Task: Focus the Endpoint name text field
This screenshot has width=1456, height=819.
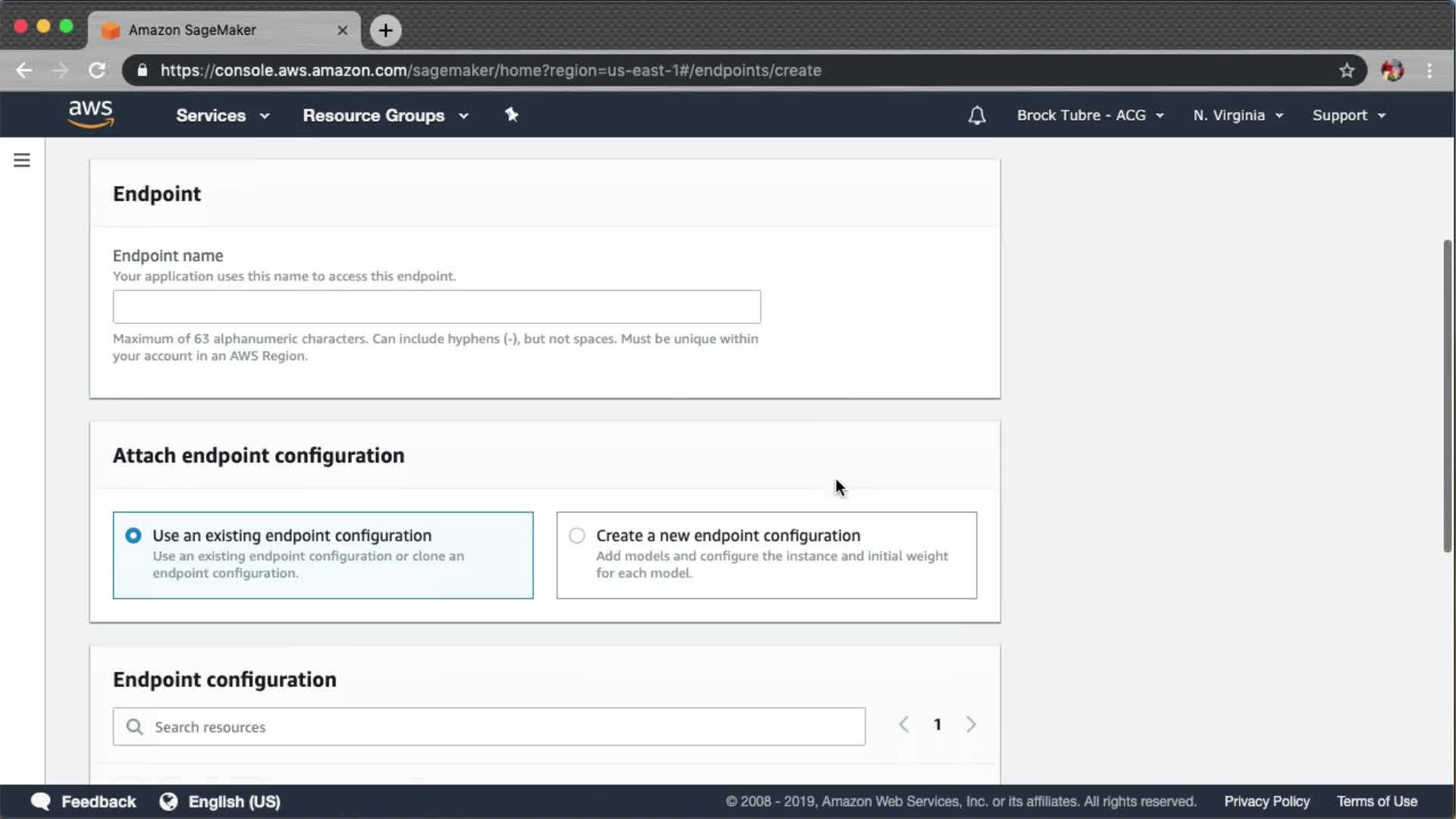Action: point(436,307)
